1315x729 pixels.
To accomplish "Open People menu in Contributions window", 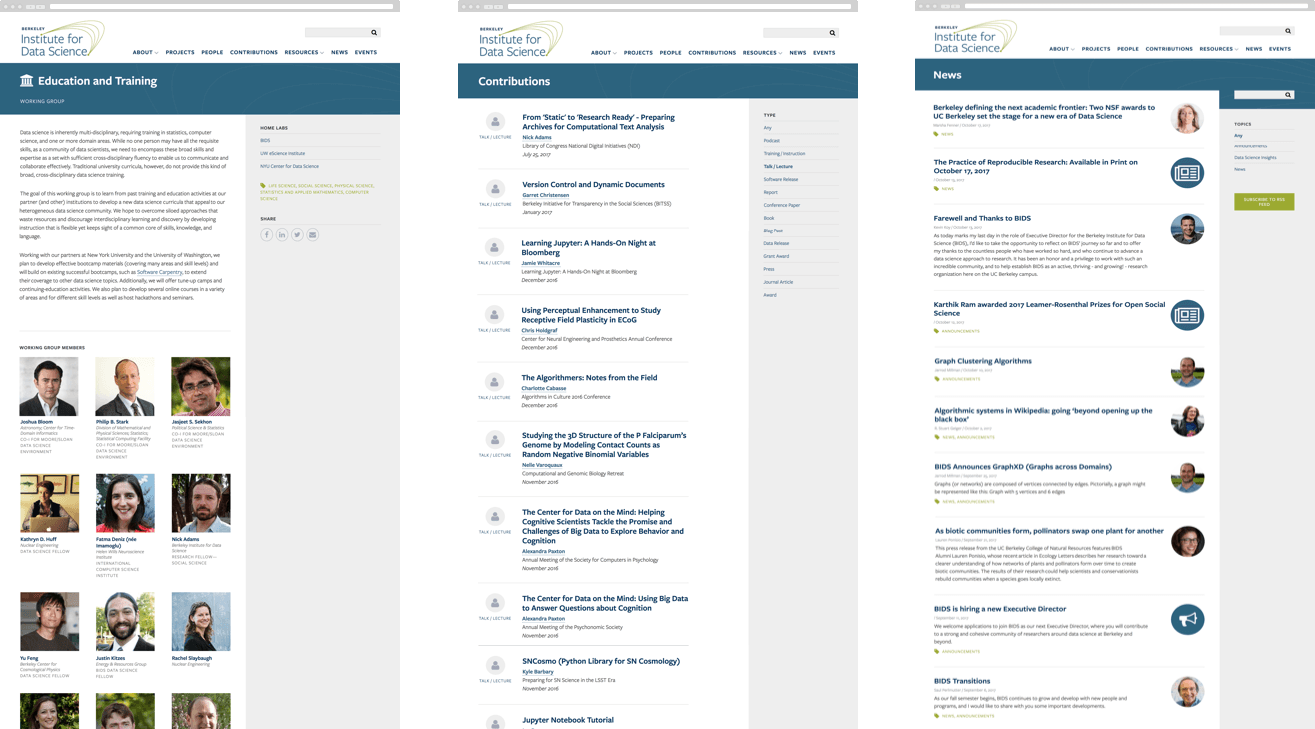I will (x=670, y=52).
